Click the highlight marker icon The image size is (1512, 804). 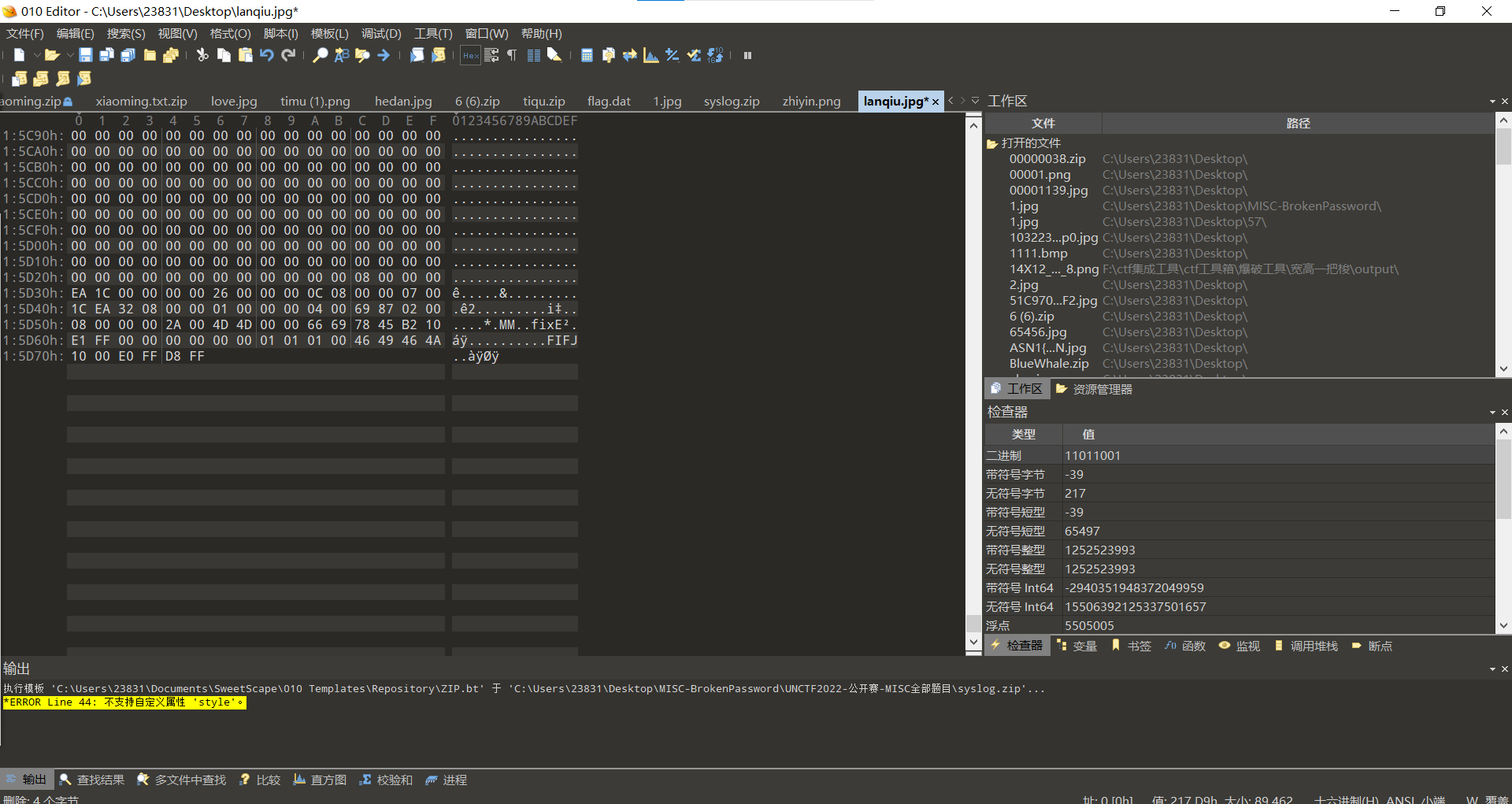[554, 55]
